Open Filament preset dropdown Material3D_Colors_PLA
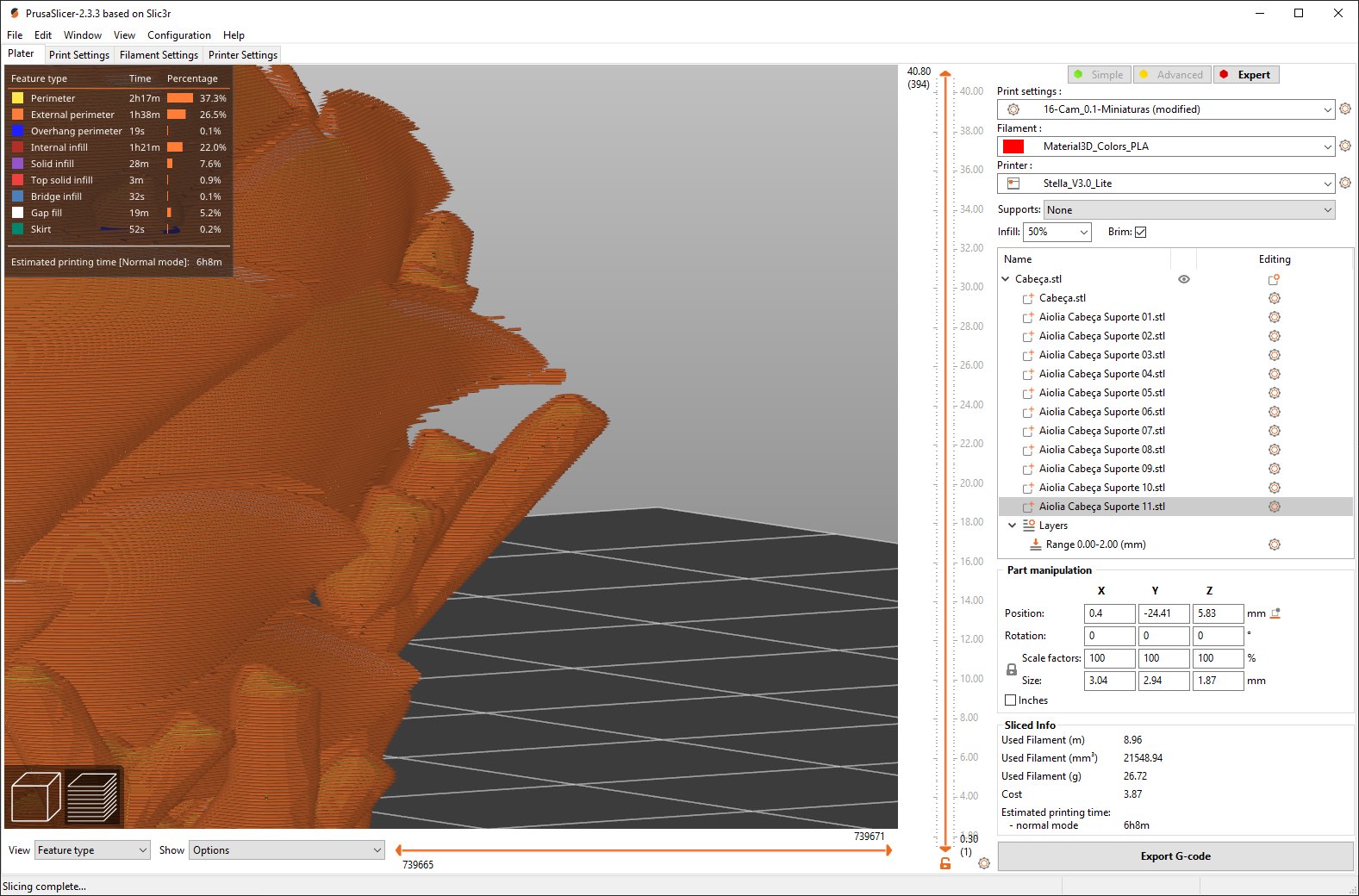 click(1166, 146)
